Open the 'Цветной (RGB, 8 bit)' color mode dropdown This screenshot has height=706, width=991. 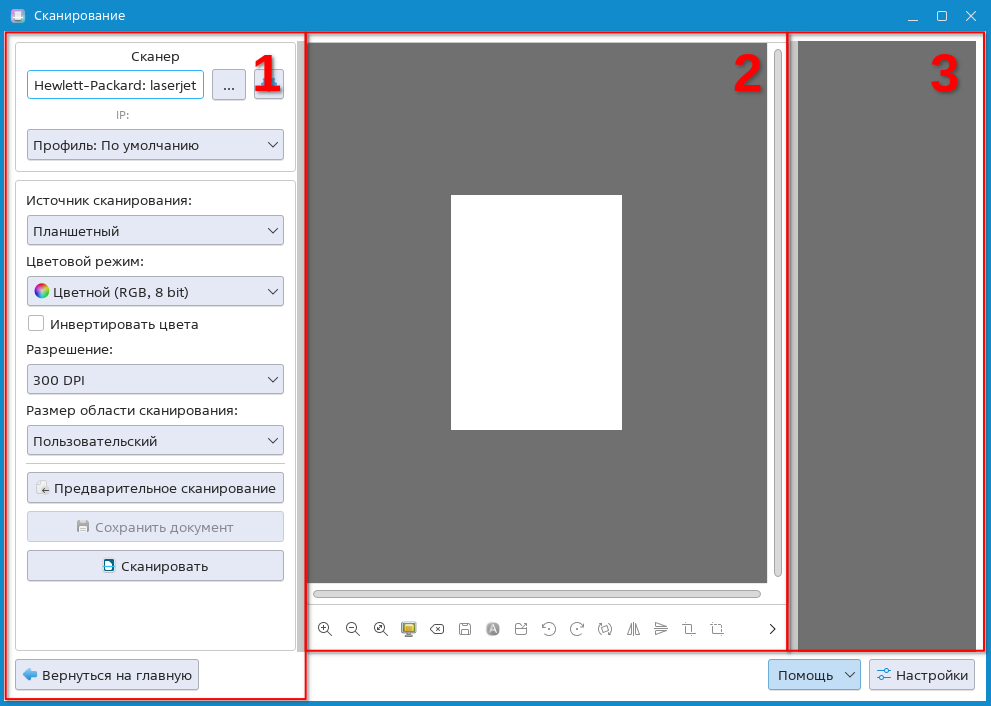155,292
